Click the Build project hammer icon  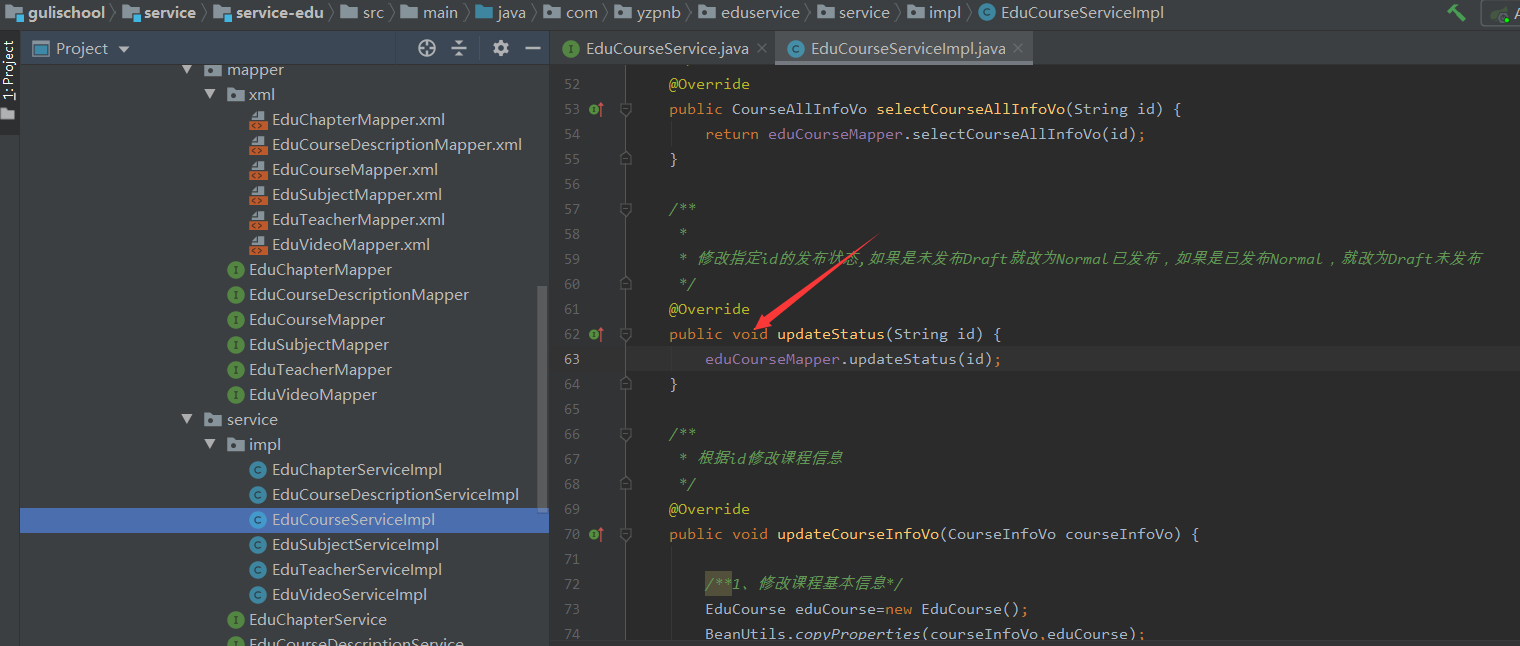(x=1456, y=12)
